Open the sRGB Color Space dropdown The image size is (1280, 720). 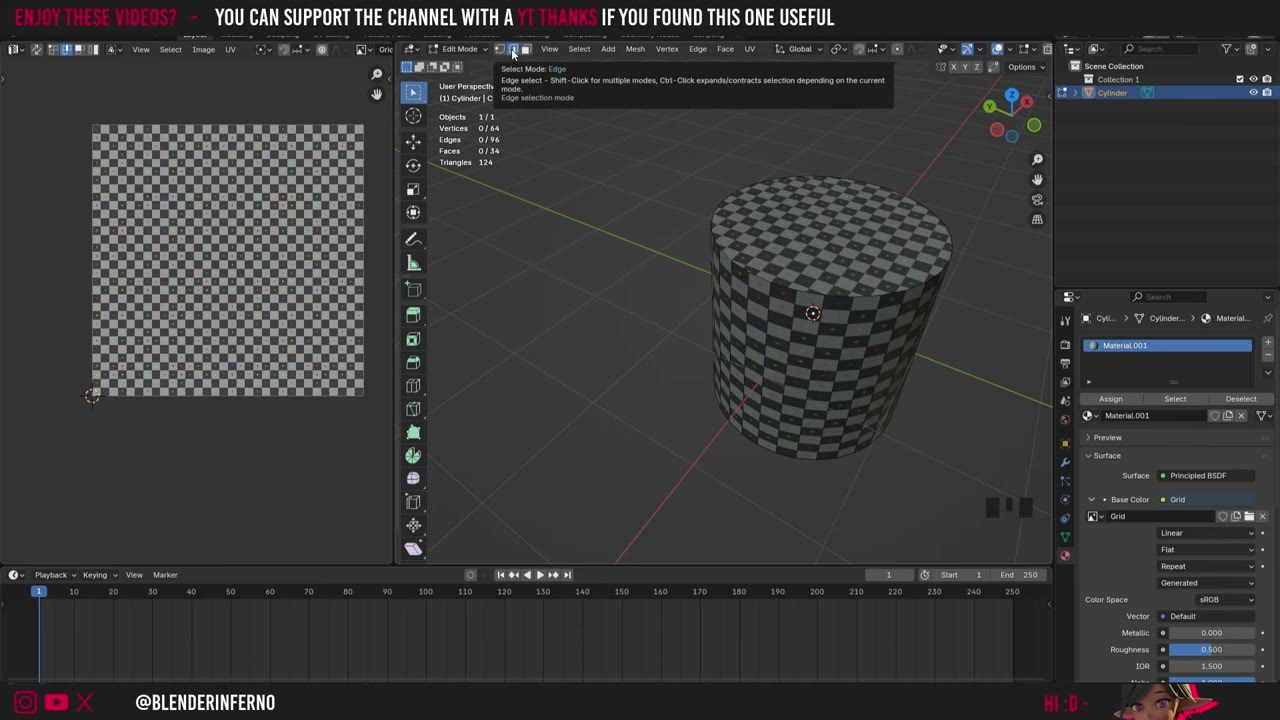point(1226,600)
